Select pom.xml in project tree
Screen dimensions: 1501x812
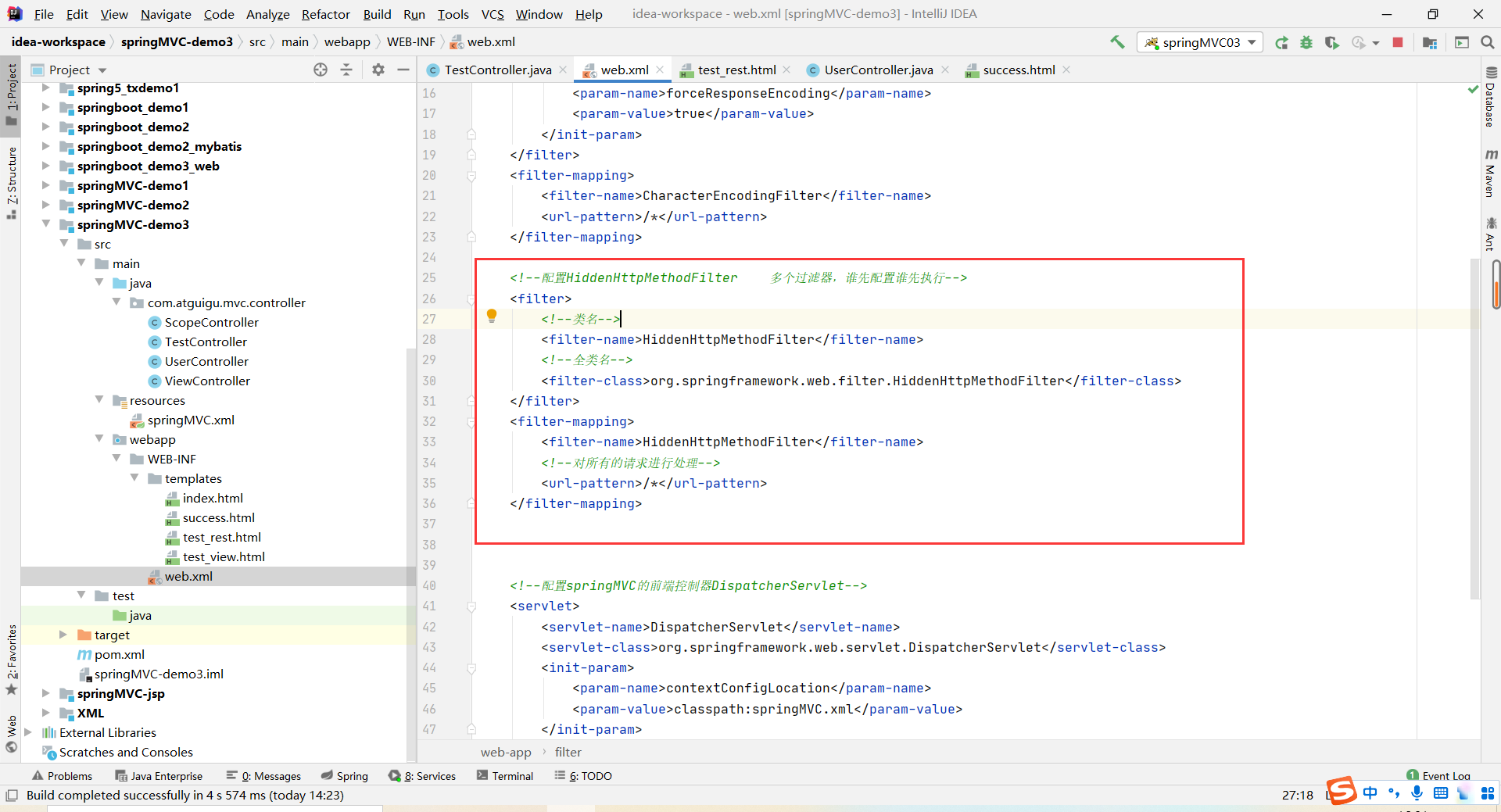[119, 654]
